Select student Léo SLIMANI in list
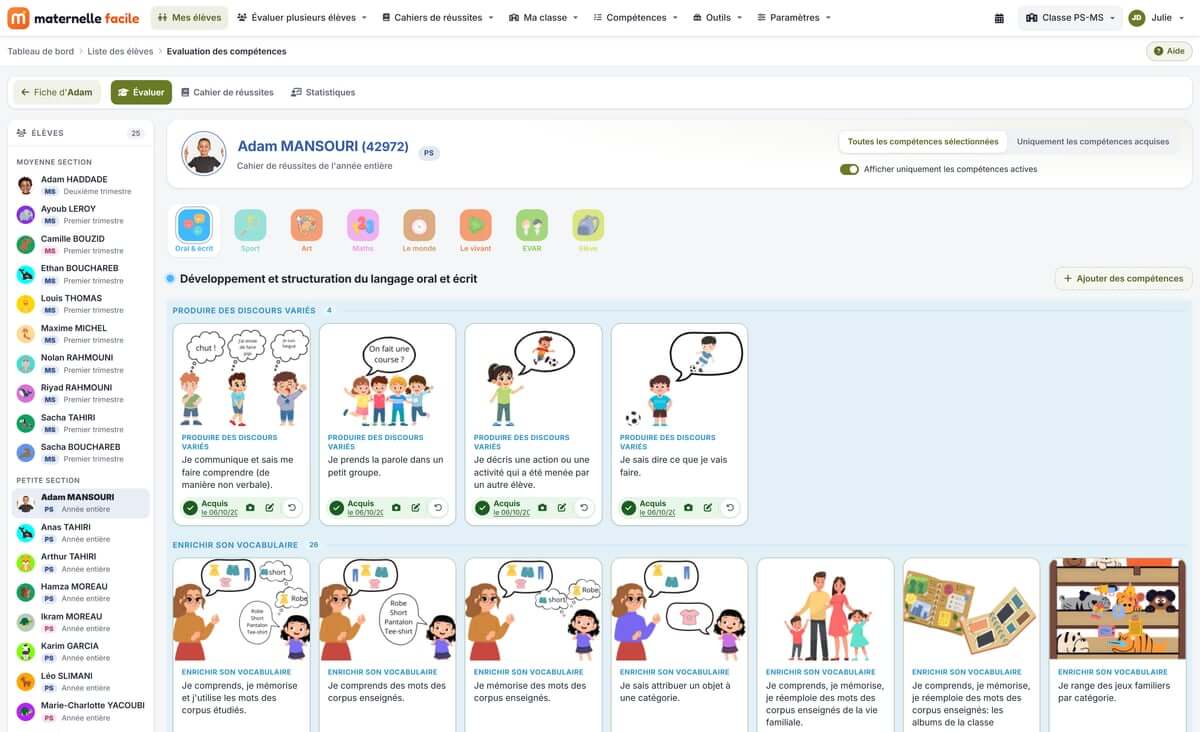The image size is (1200, 732). (x=81, y=681)
